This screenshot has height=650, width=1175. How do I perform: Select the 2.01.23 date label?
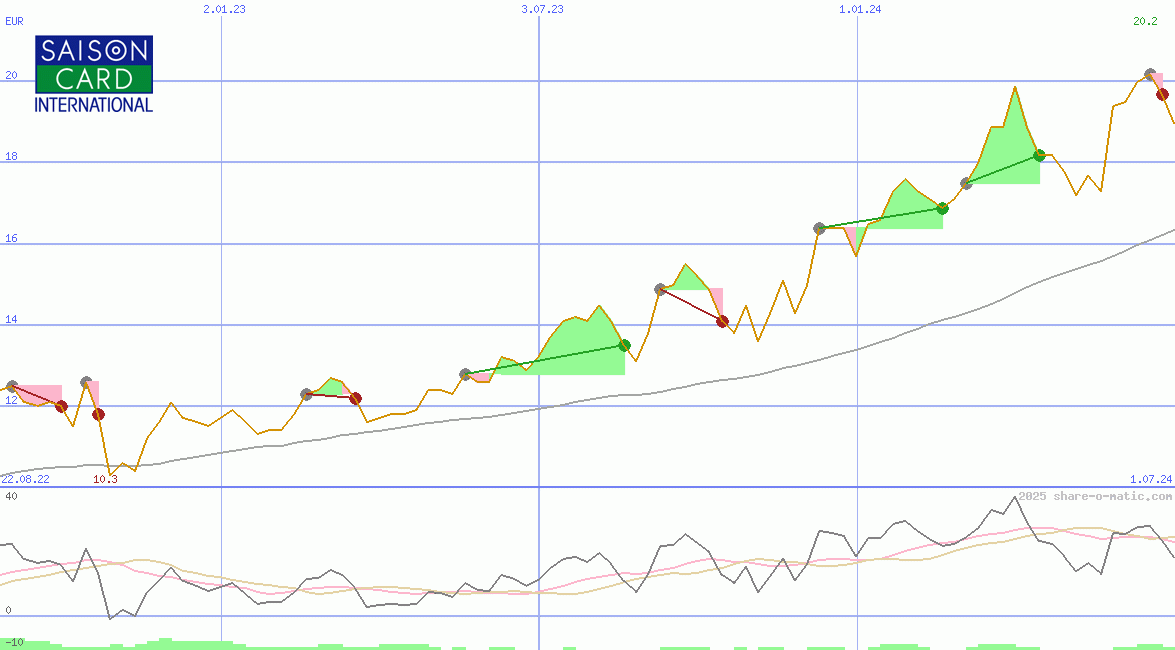[224, 9]
